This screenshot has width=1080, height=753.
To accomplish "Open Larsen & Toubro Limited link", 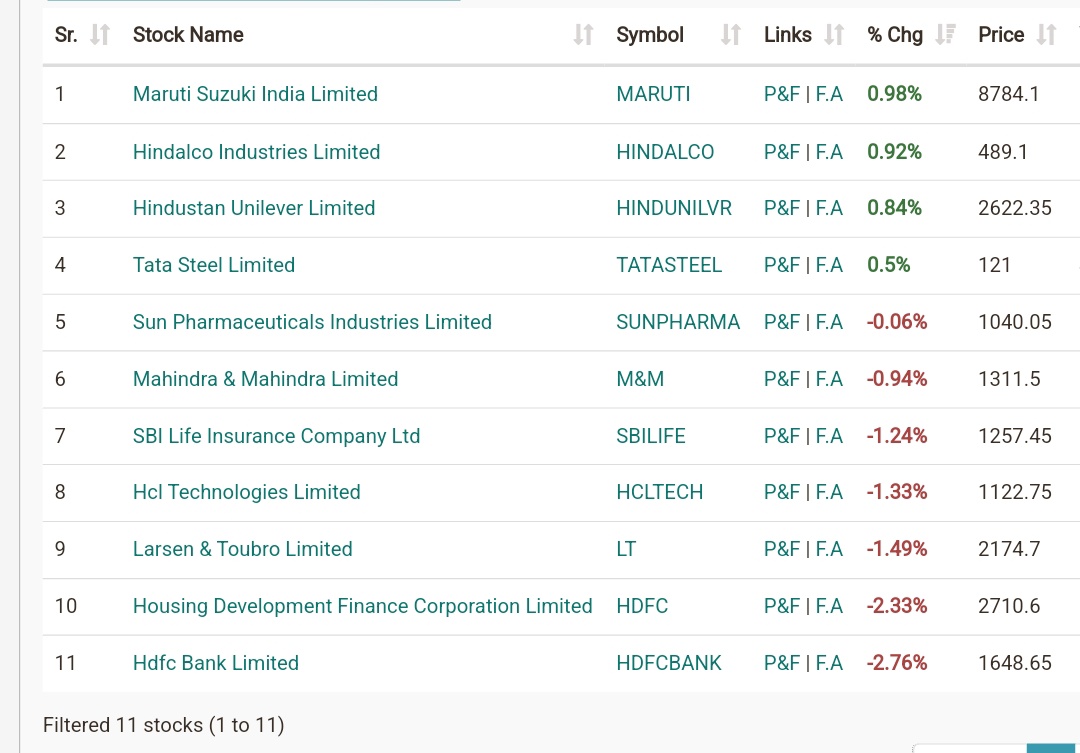I will click(242, 549).
